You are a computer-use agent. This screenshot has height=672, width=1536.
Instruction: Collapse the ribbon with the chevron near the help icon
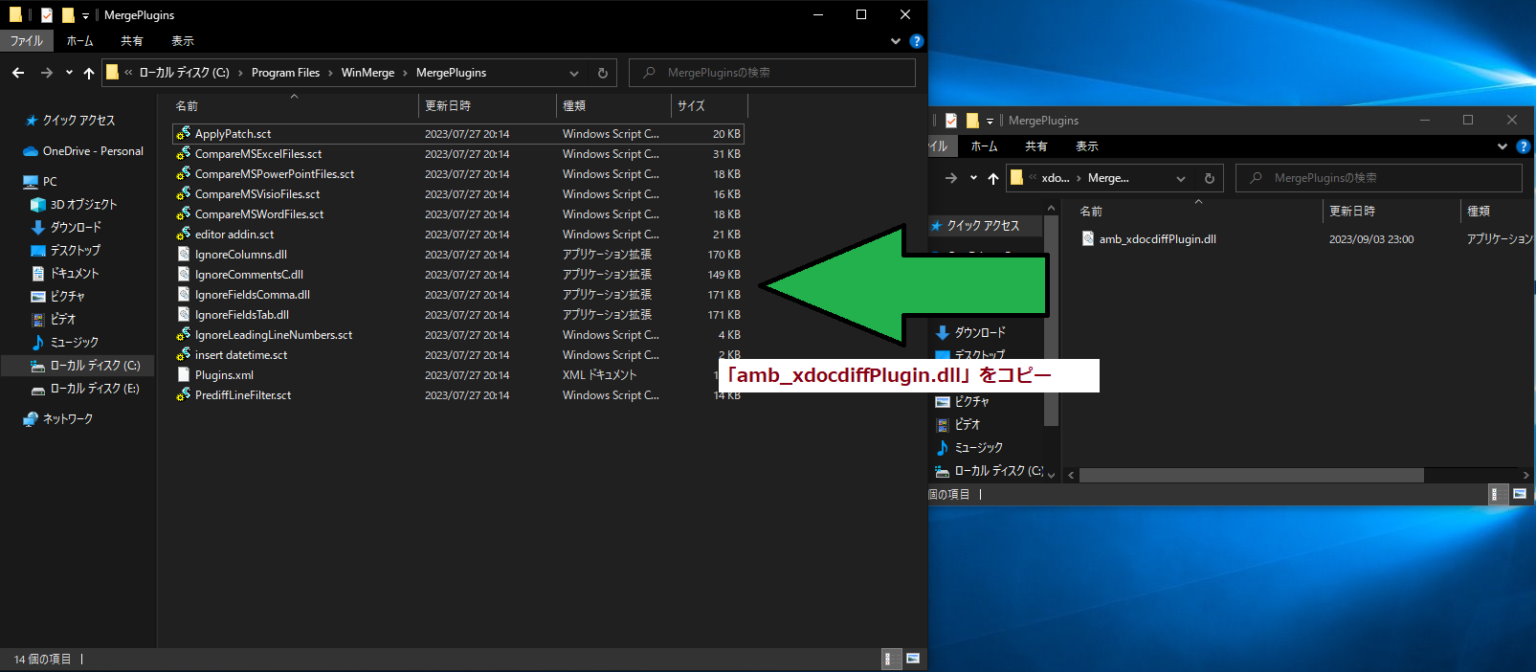[x=894, y=41]
